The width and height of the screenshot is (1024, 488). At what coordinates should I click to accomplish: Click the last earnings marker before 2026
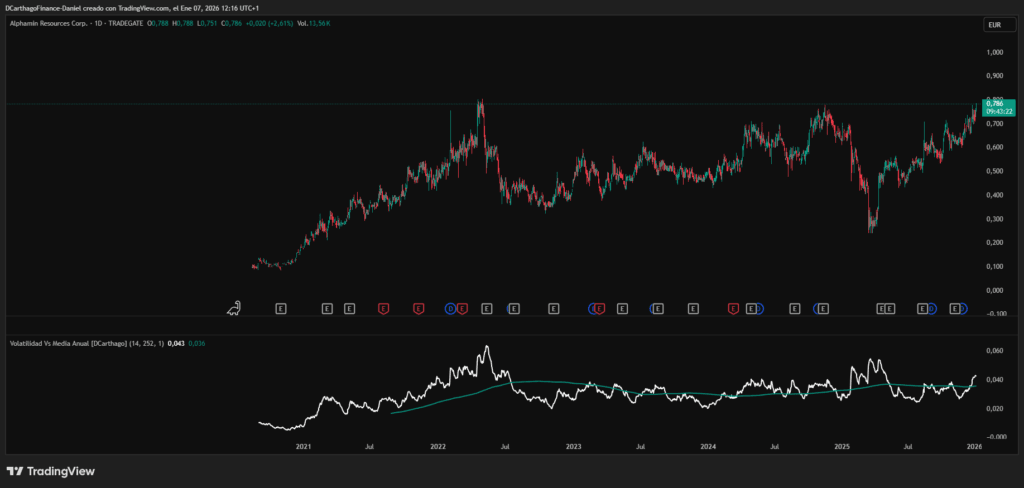(956, 309)
